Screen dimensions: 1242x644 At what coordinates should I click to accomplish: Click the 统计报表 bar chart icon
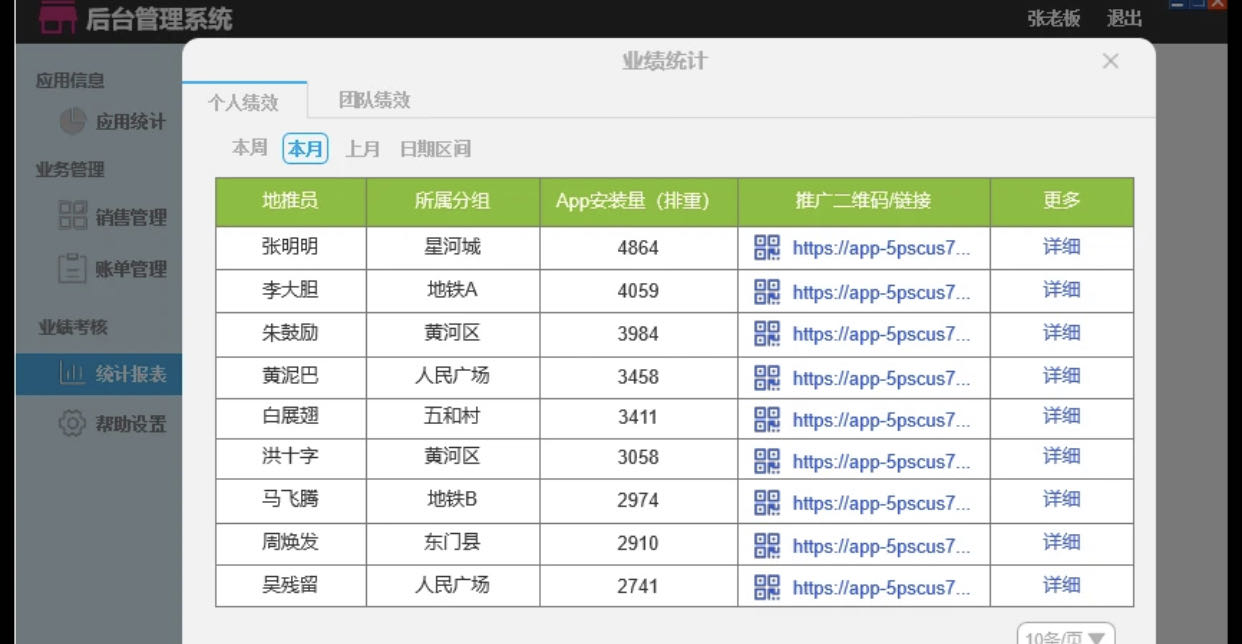tap(72, 374)
